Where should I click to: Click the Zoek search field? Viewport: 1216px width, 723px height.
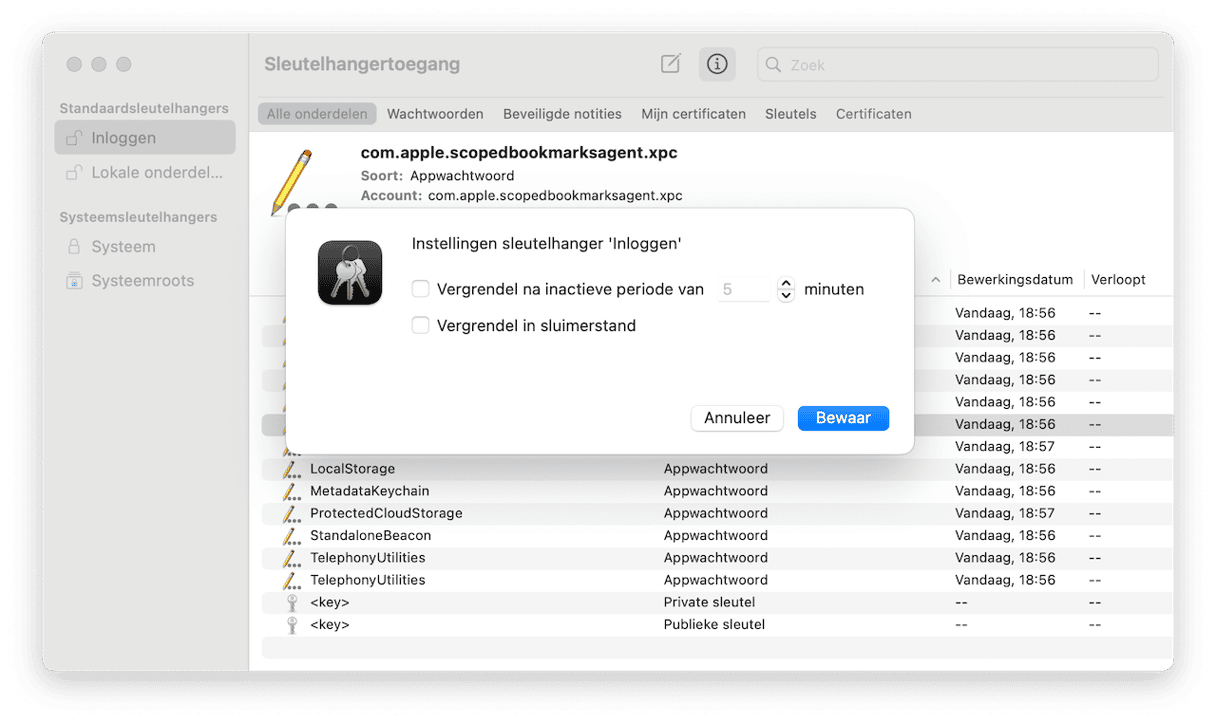point(958,64)
